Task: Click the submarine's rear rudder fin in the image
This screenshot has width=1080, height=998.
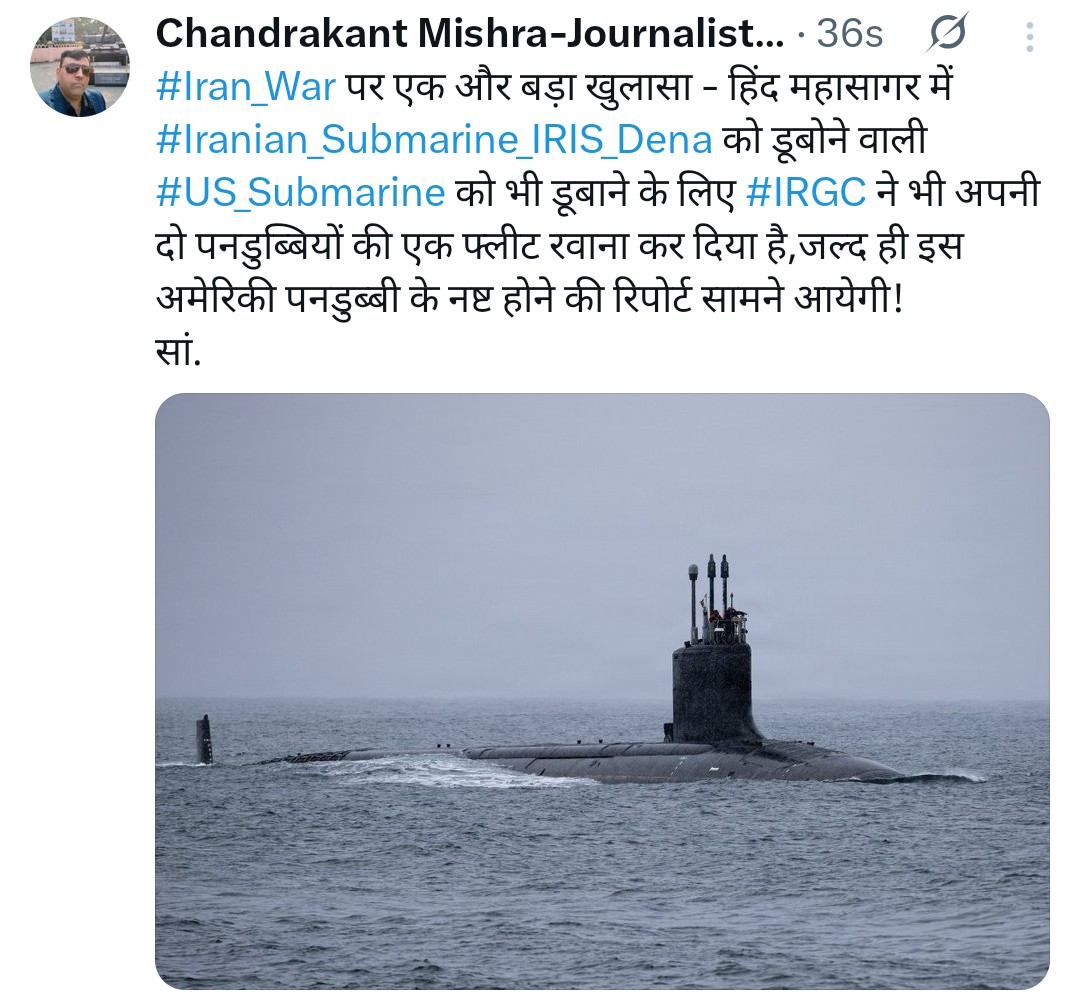Action: click(x=204, y=739)
